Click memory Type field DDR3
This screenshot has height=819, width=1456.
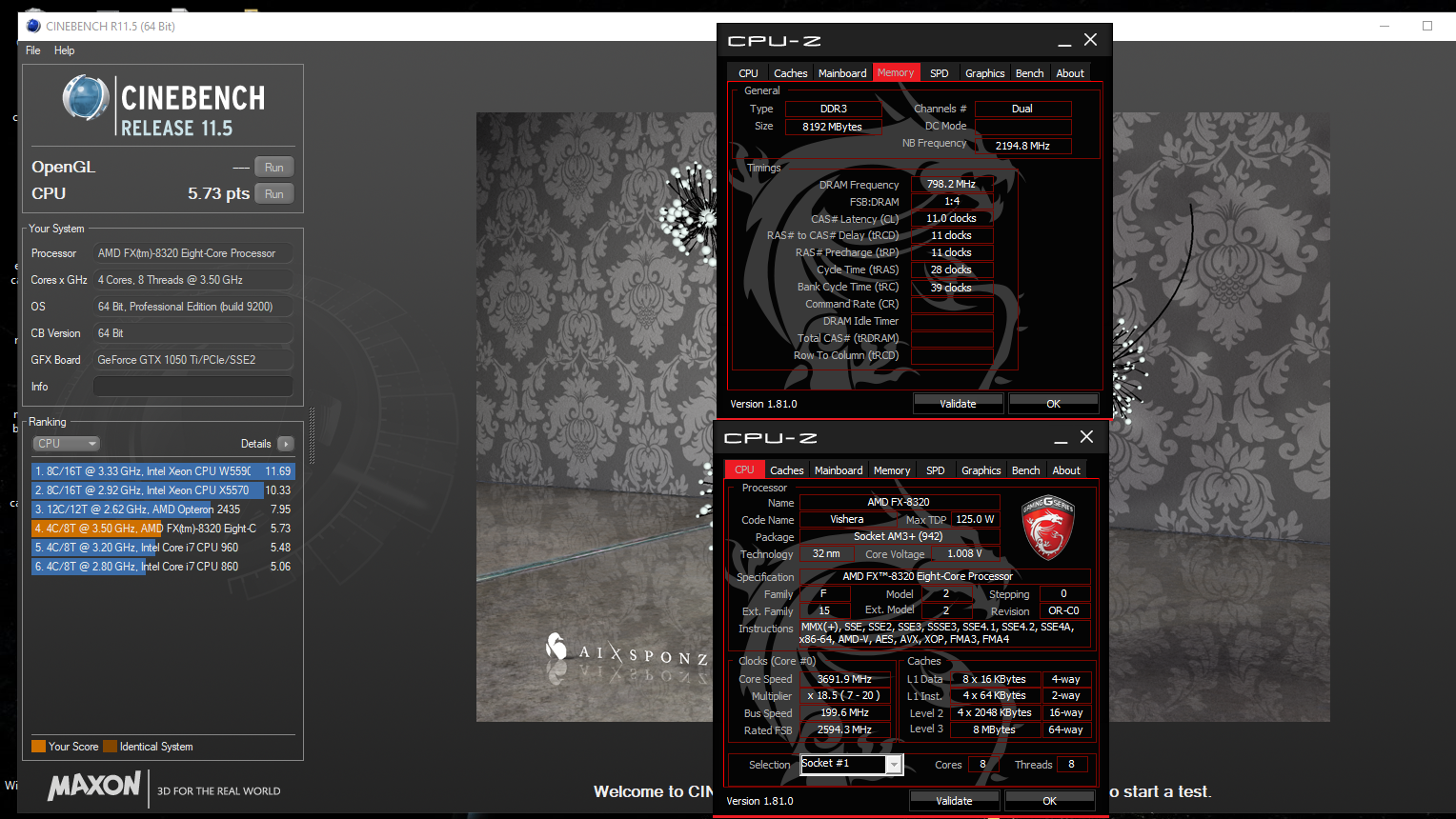[x=834, y=109]
